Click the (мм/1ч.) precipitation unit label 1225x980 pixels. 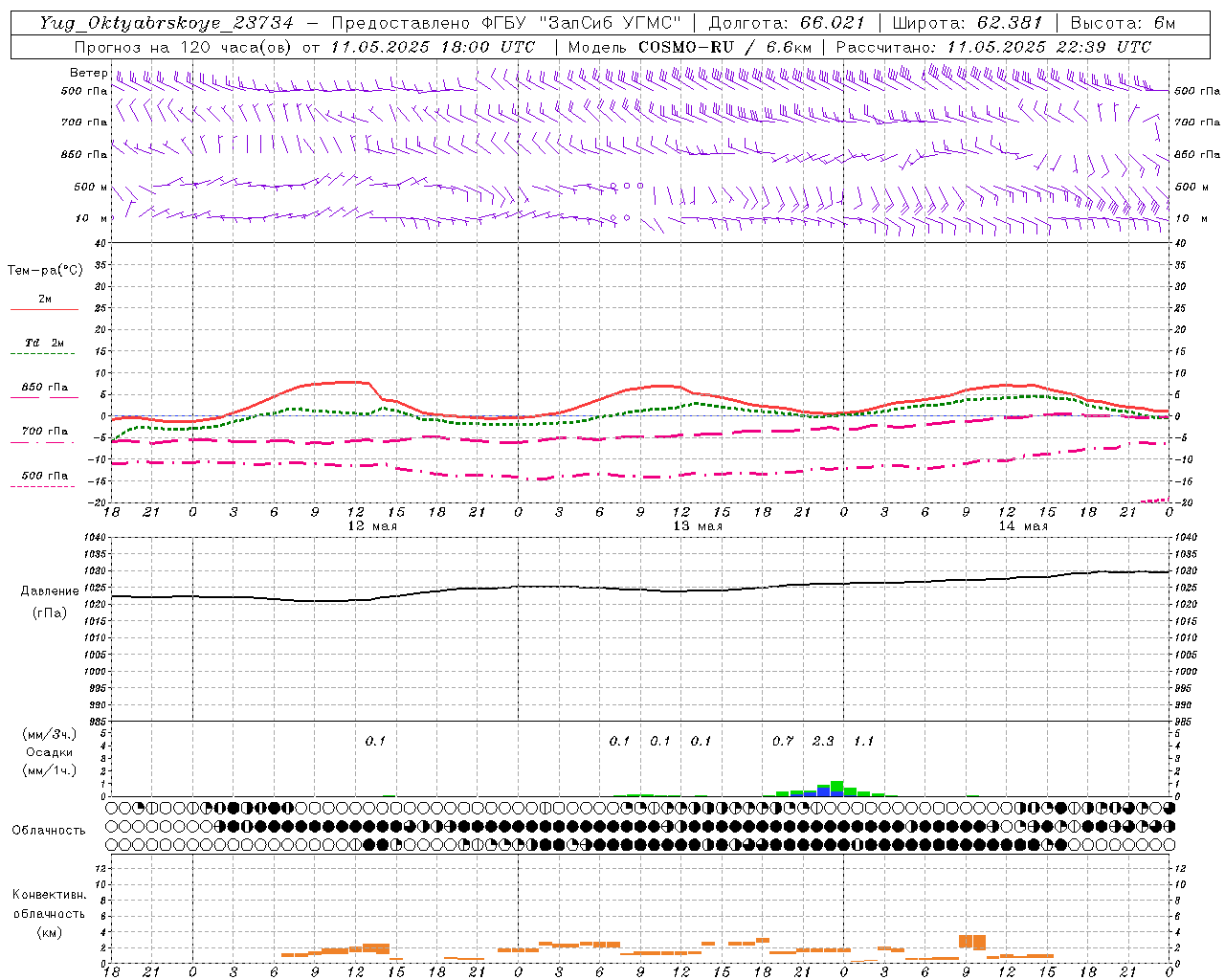(x=49, y=769)
